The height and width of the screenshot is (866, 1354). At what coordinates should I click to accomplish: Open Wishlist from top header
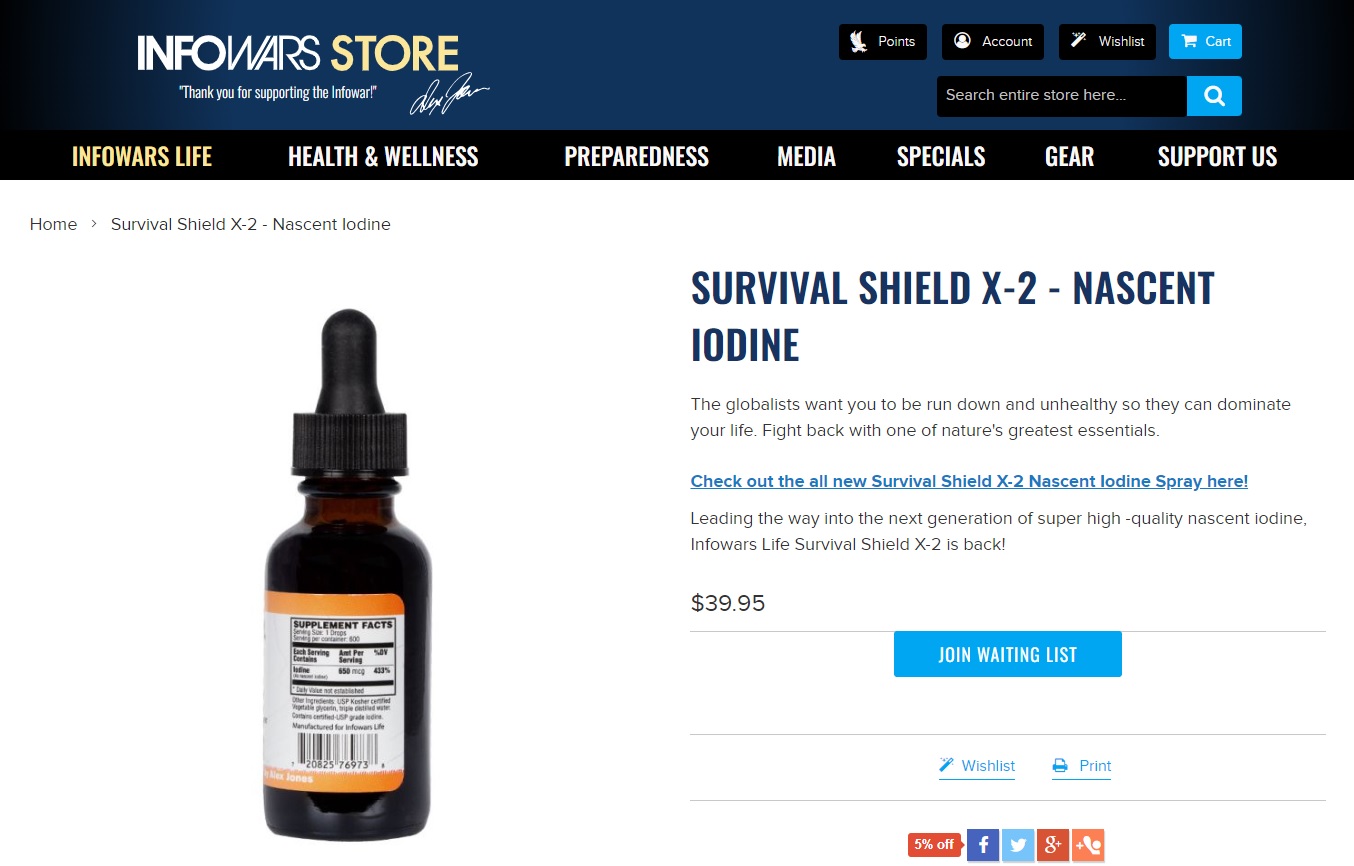[1108, 42]
